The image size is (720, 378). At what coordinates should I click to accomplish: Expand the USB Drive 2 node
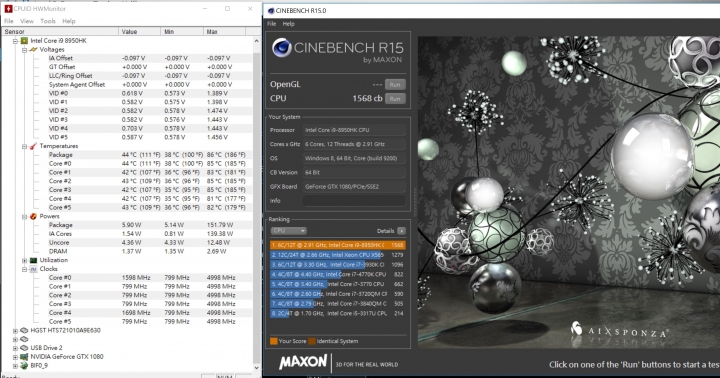pos(15,348)
